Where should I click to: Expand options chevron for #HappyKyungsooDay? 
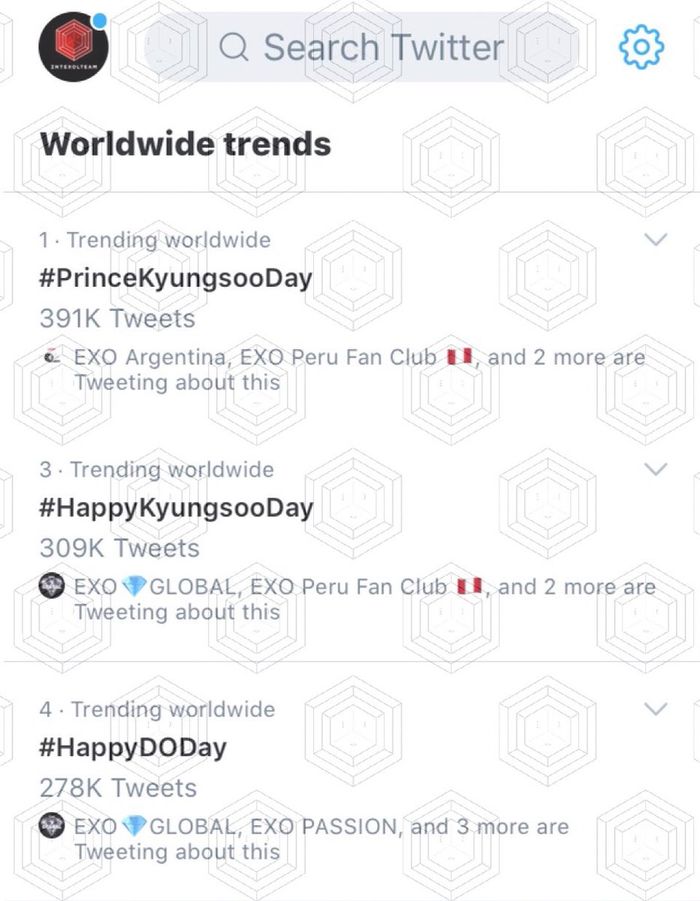click(656, 469)
